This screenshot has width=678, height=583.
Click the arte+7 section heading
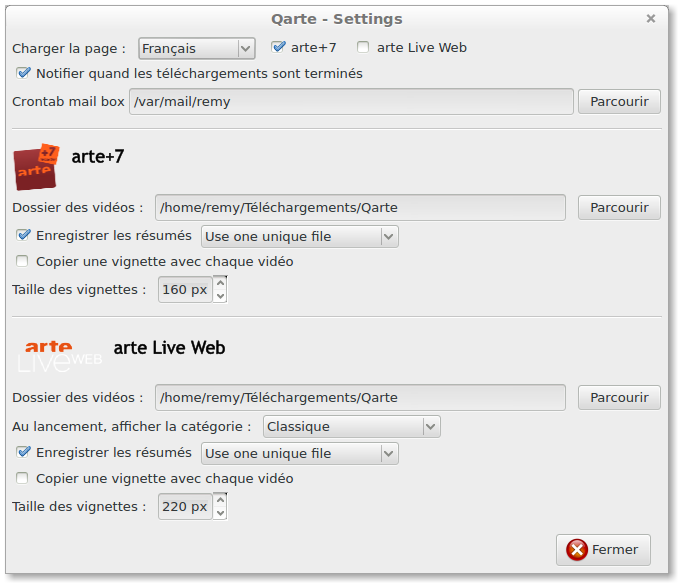pos(98,157)
